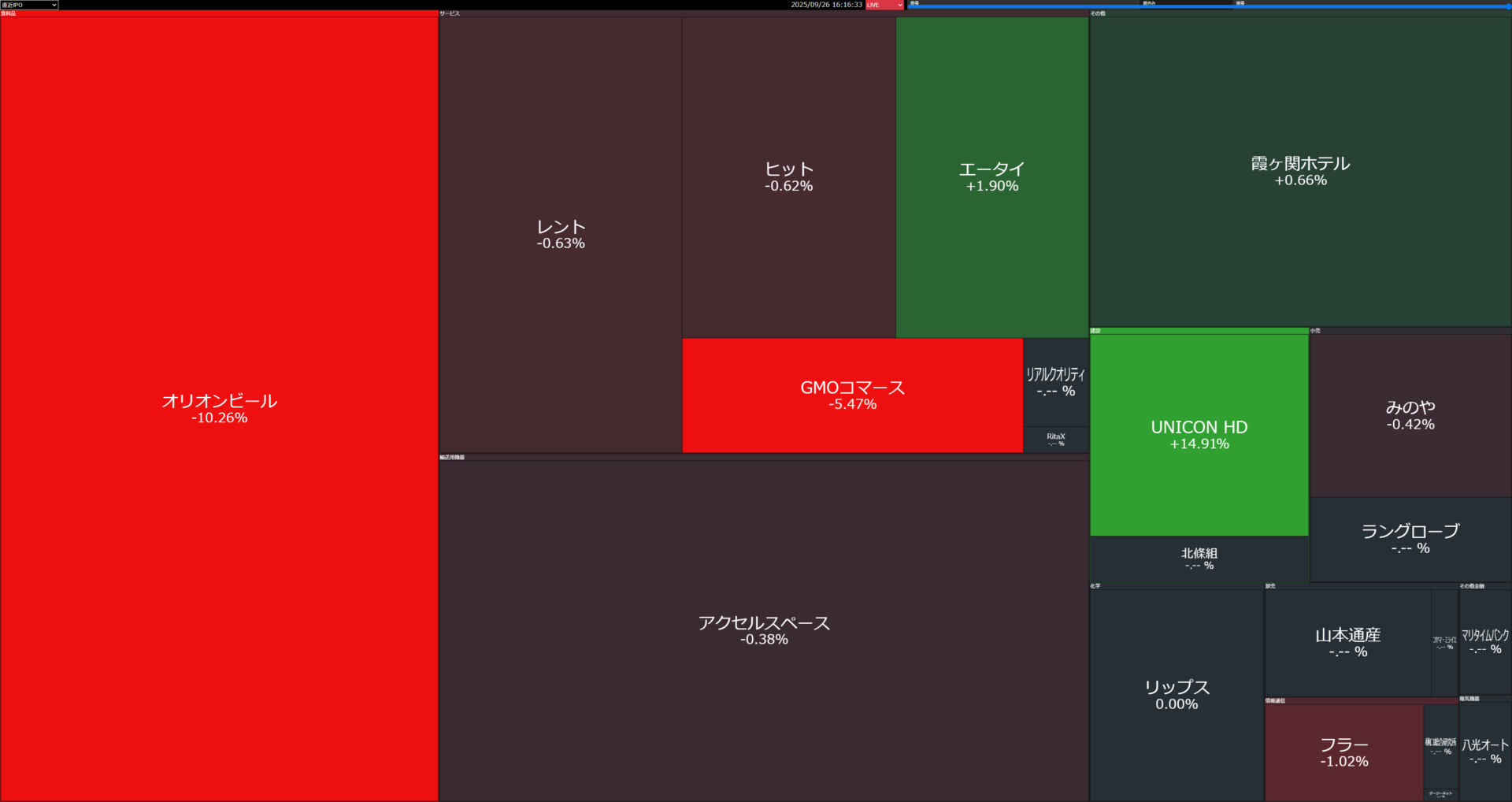Open the 直近IPO category dropdown
The height and width of the screenshot is (802, 1512).
[x=29, y=5]
